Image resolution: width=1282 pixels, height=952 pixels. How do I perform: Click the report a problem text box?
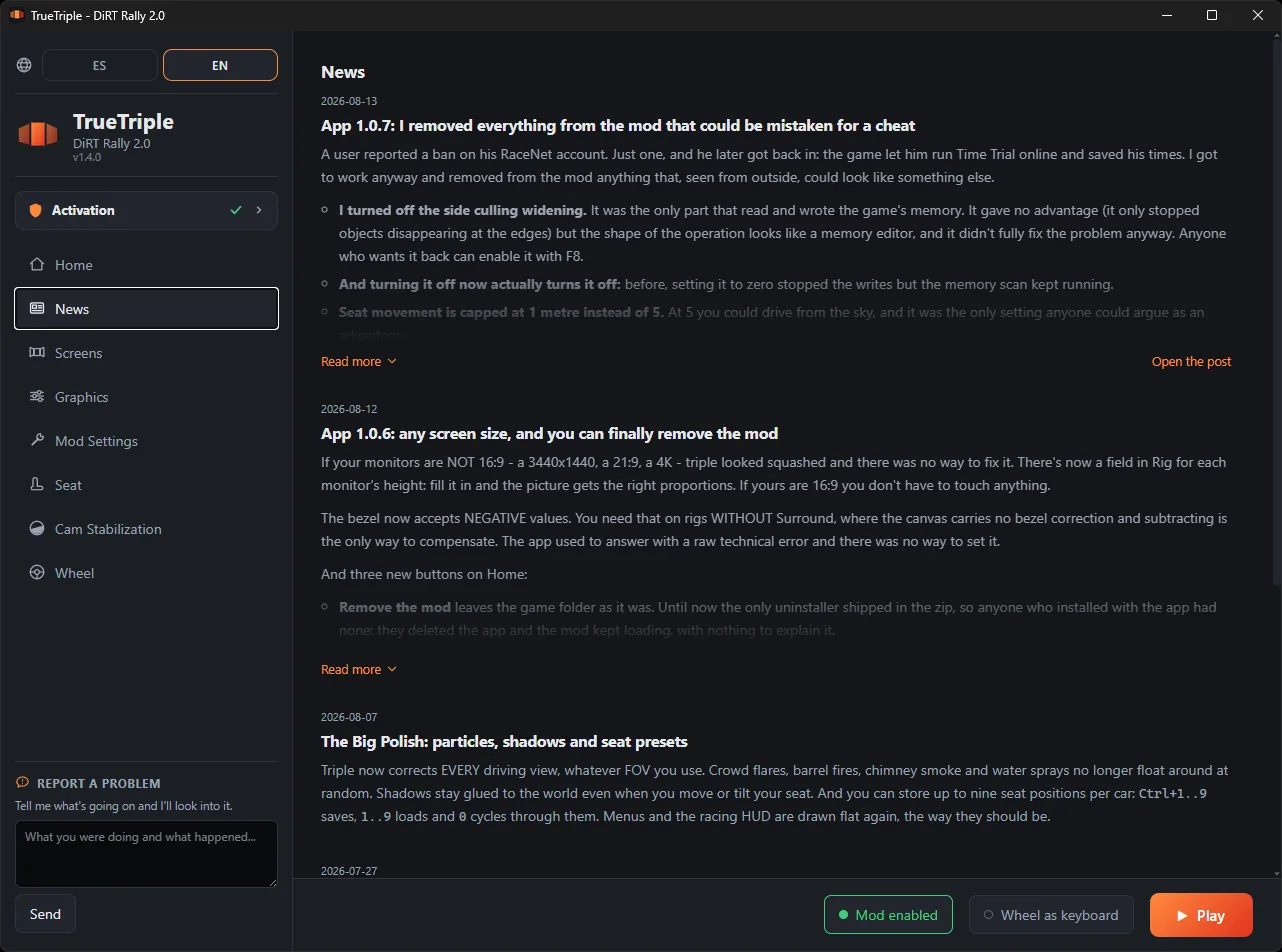coord(146,854)
